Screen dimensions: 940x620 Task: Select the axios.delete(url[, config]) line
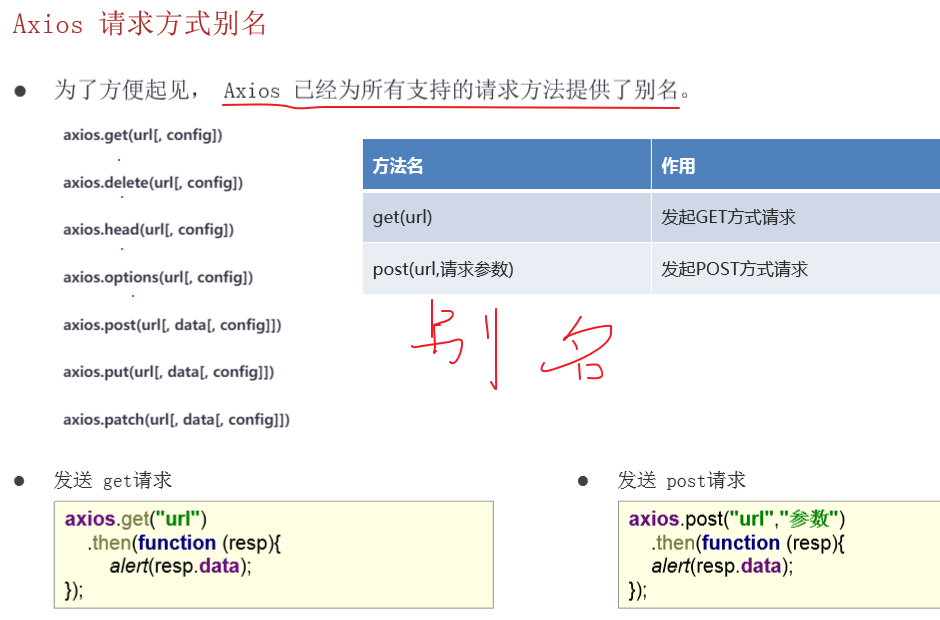152,182
